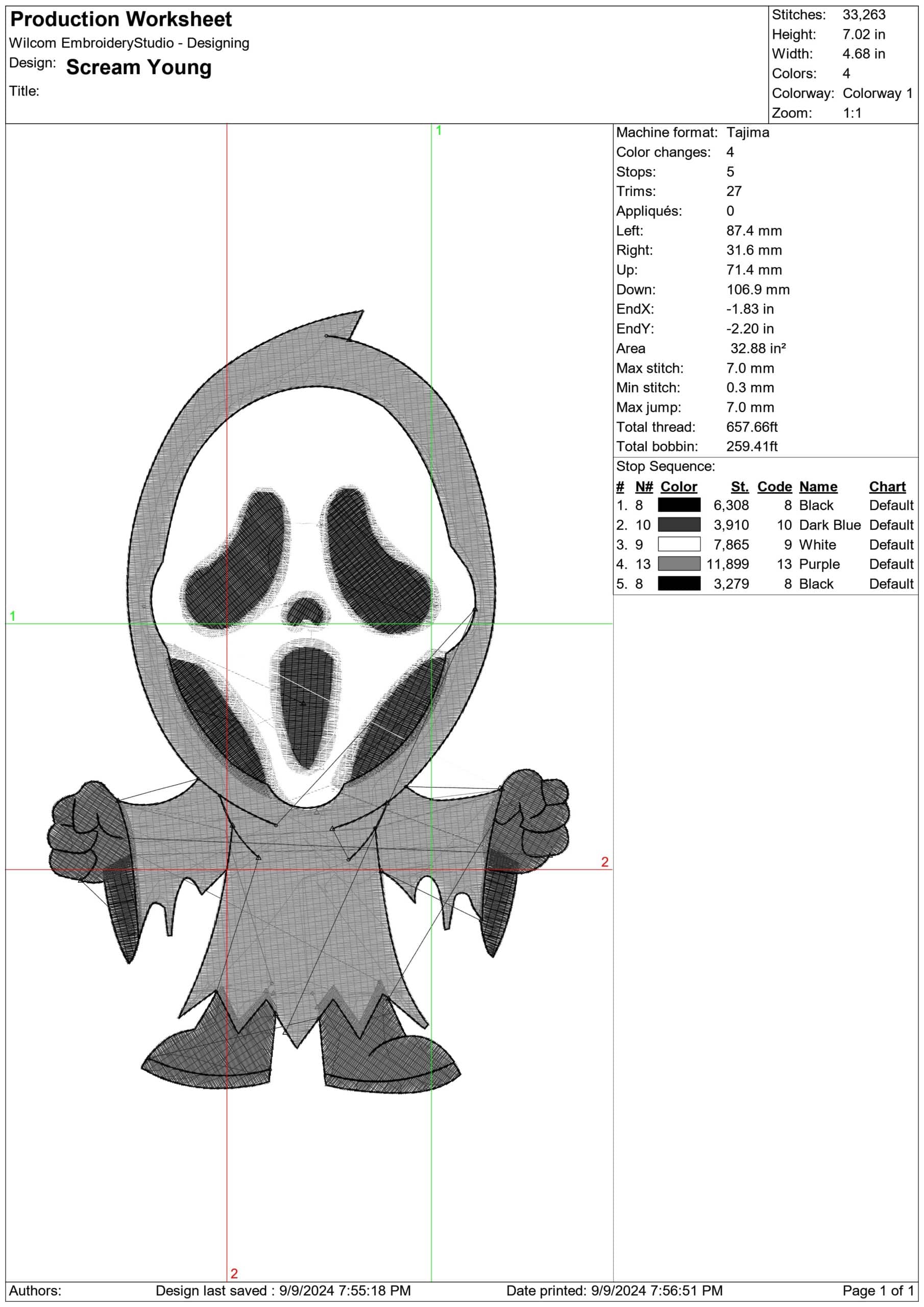Click the Machine format value Tajima
The width and height of the screenshot is (924, 1307).
pyautogui.click(x=747, y=133)
